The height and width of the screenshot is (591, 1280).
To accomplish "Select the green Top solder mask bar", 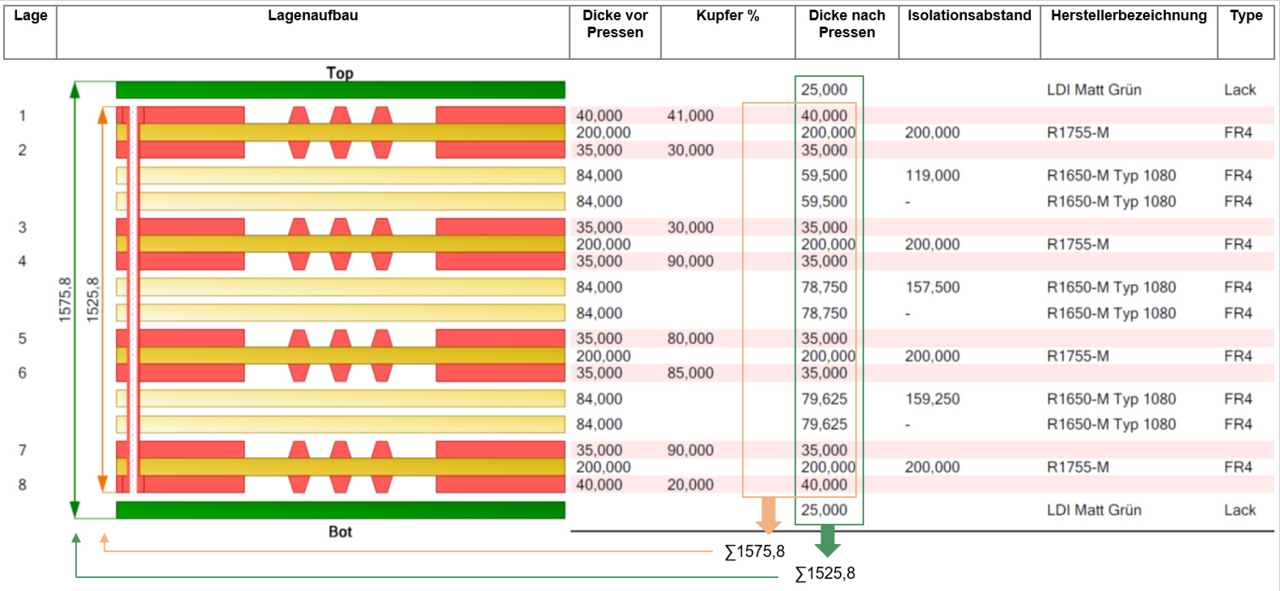I will (x=340, y=90).
